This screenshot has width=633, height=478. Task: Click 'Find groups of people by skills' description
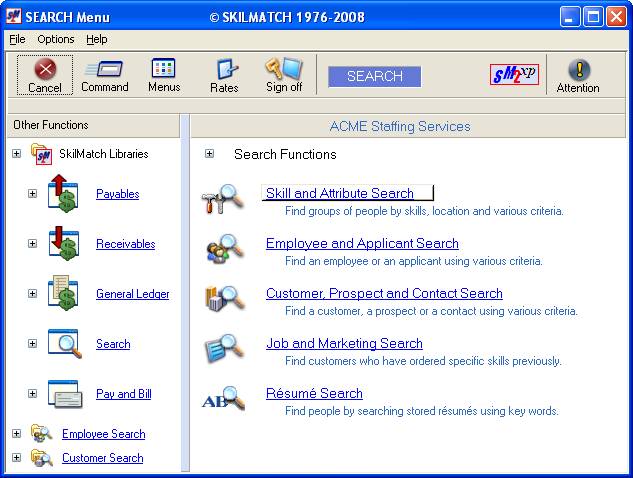(x=424, y=211)
